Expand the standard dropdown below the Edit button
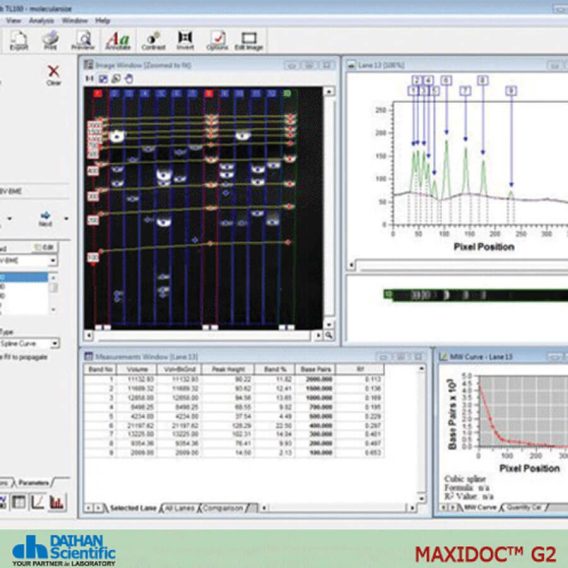Viewport: 568px width, 568px height. pos(53,260)
